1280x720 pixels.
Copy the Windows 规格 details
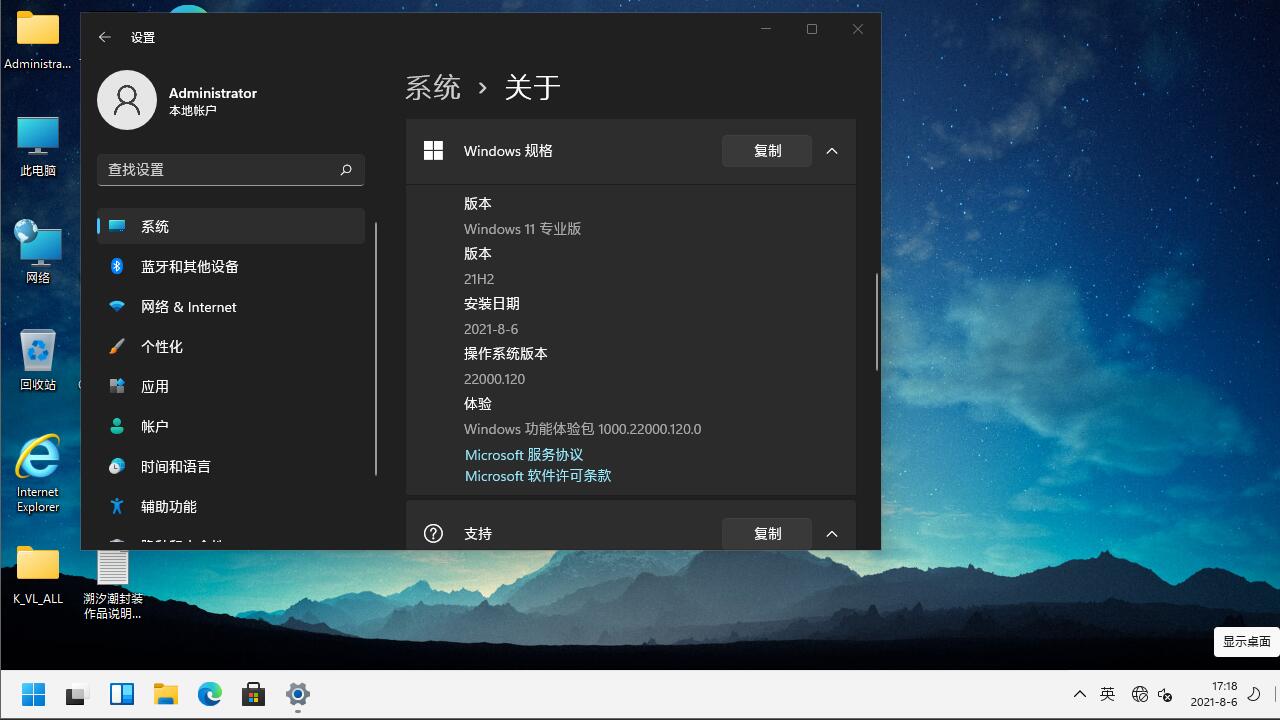767,151
